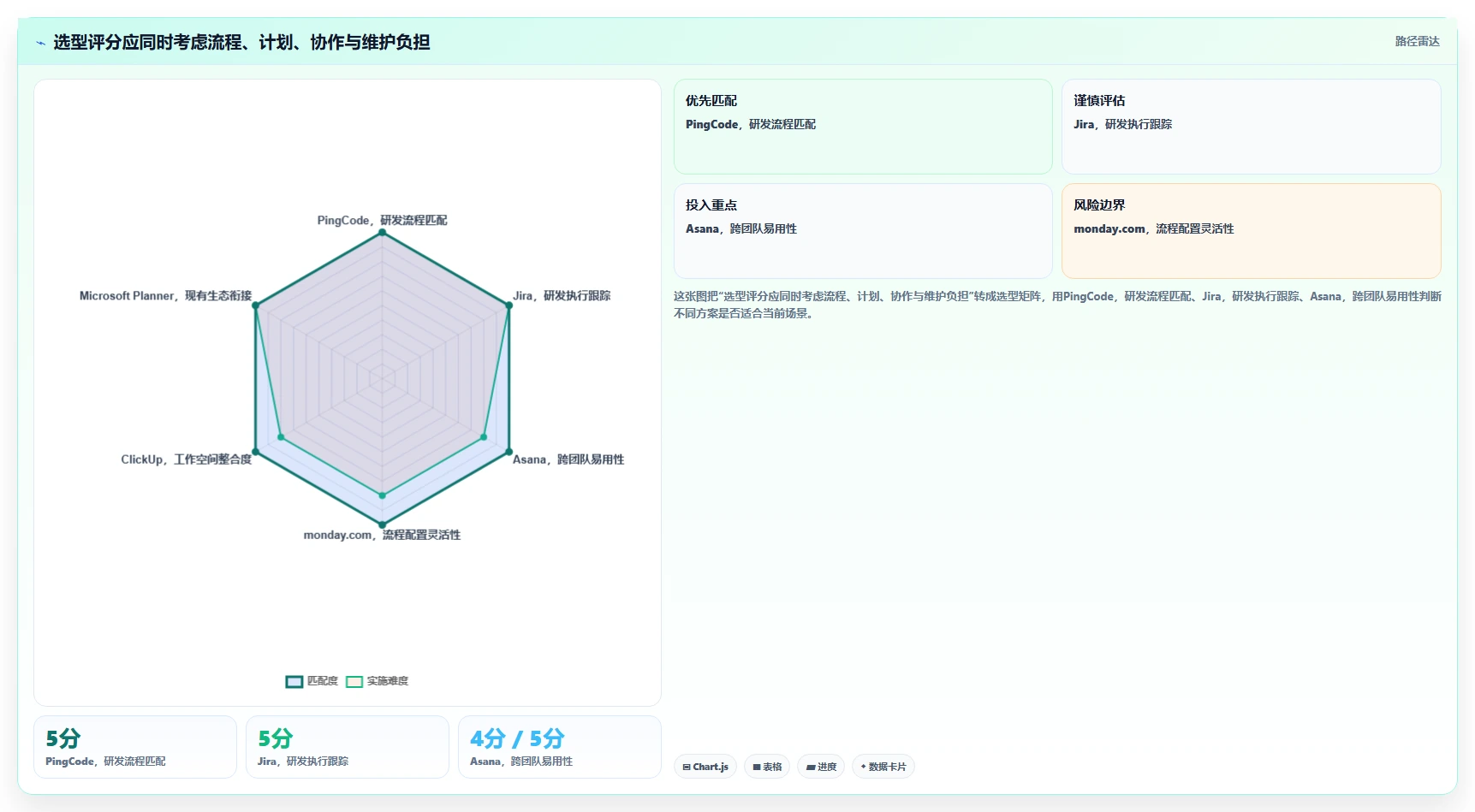Click the description paragraph starting 这张图把

tap(1057, 305)
